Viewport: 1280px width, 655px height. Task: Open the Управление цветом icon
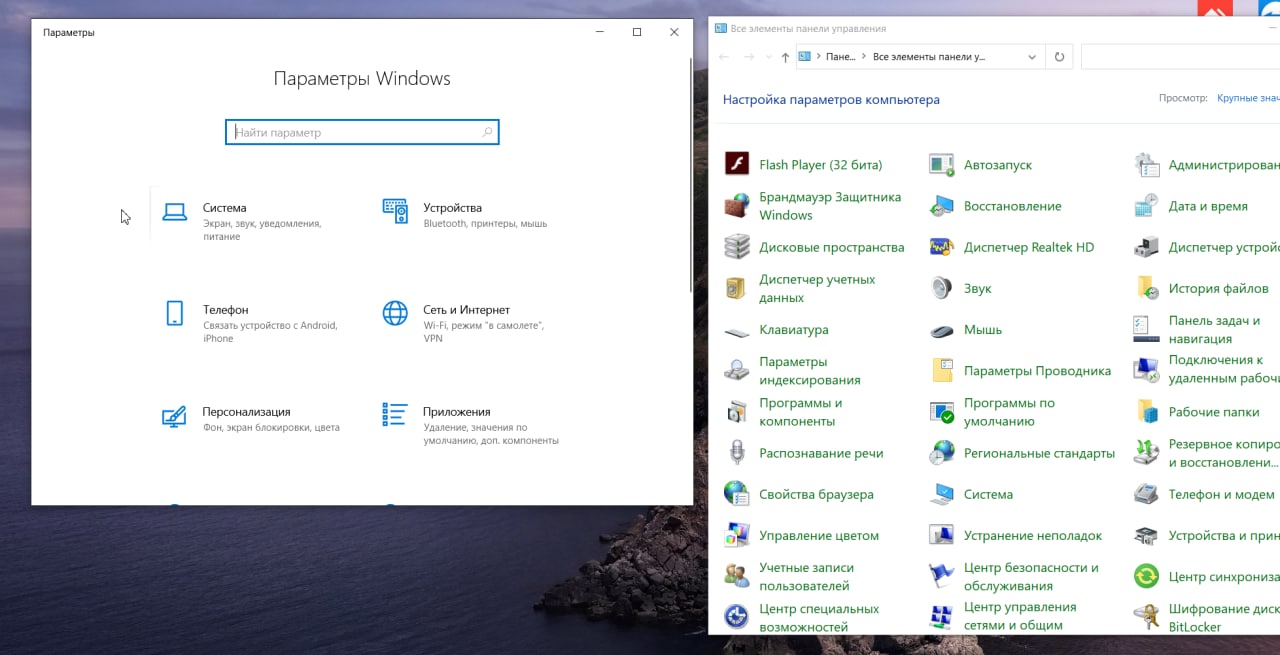pos(737,535)
